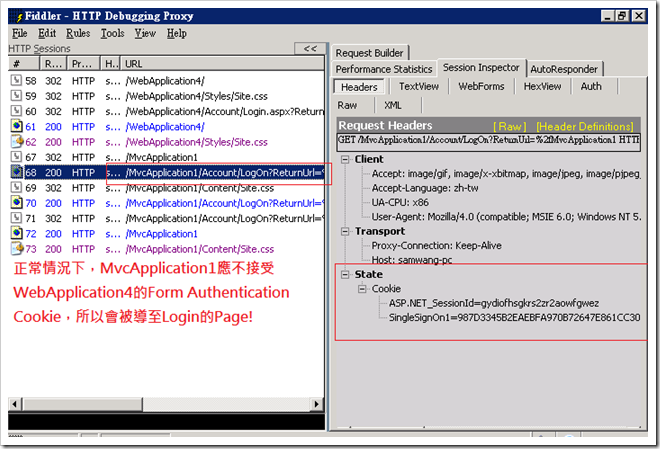This screenshot has height=449, width=660.
Task: Select session 58 /WebApplication4/ URL
Action: pyautogui.click(x=165, y=81)
